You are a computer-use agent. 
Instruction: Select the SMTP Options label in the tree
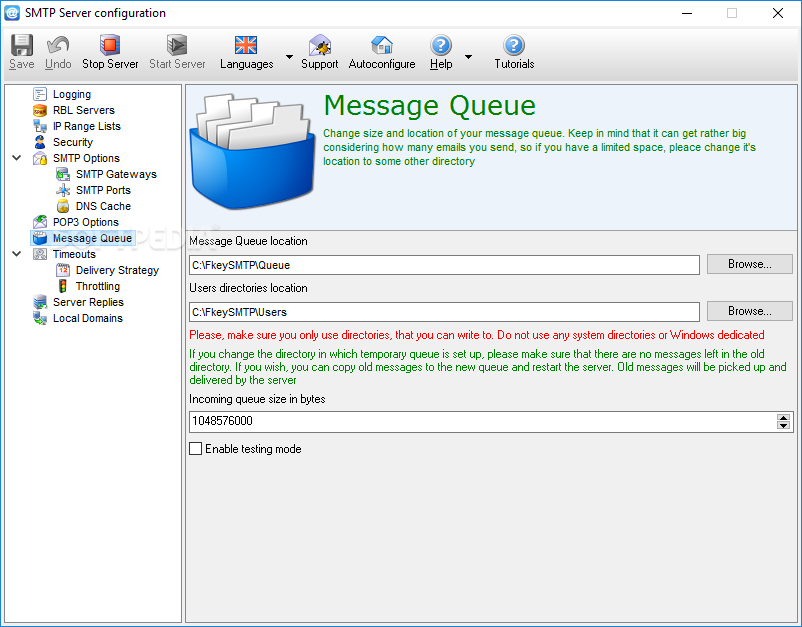(x=86, y=158)
